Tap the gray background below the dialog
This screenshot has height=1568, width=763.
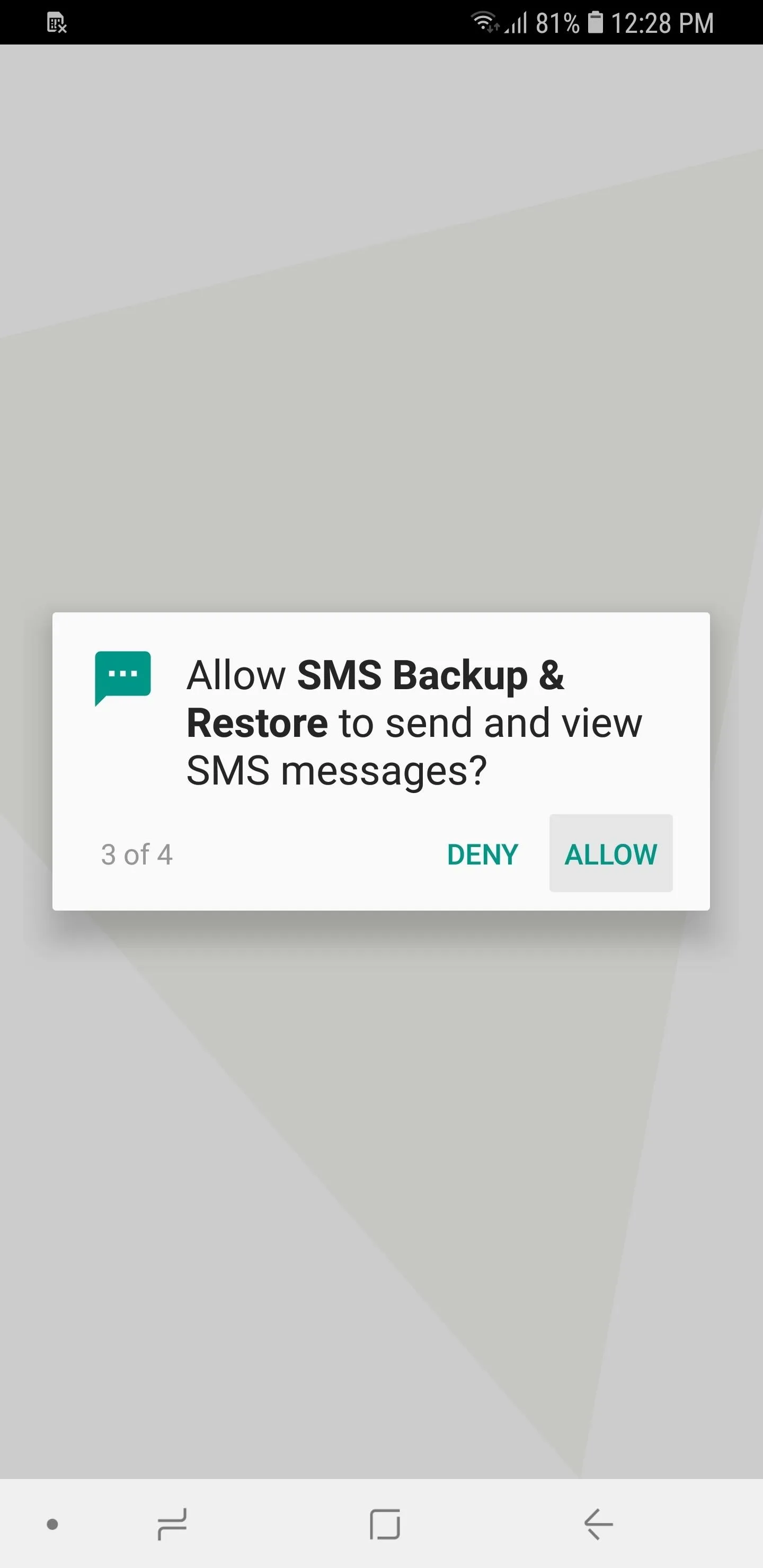381,1193
